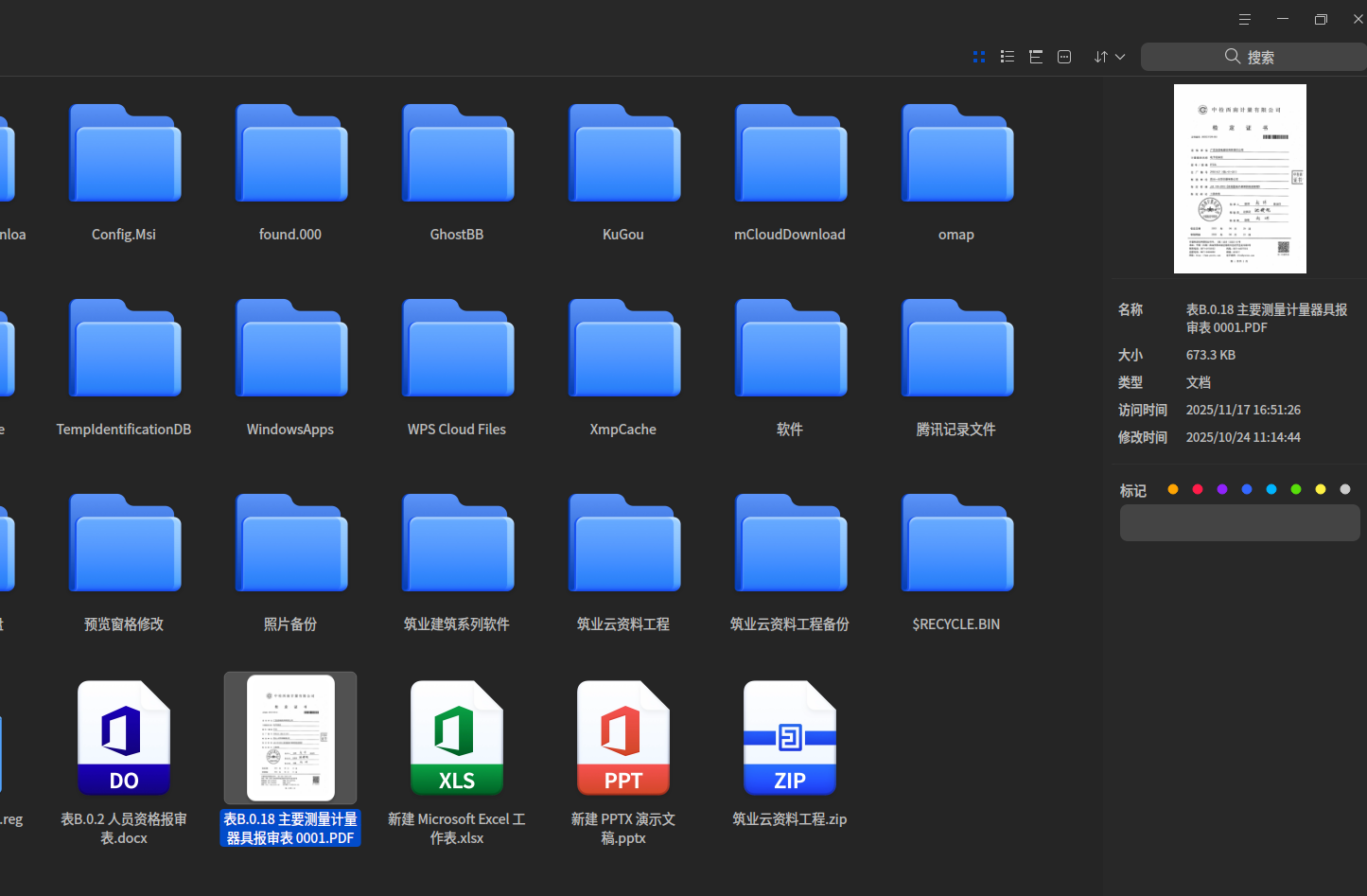Select the 腾讯记录文件 folder
Viewport: 1367px width, 896px height.
point(956,348)
